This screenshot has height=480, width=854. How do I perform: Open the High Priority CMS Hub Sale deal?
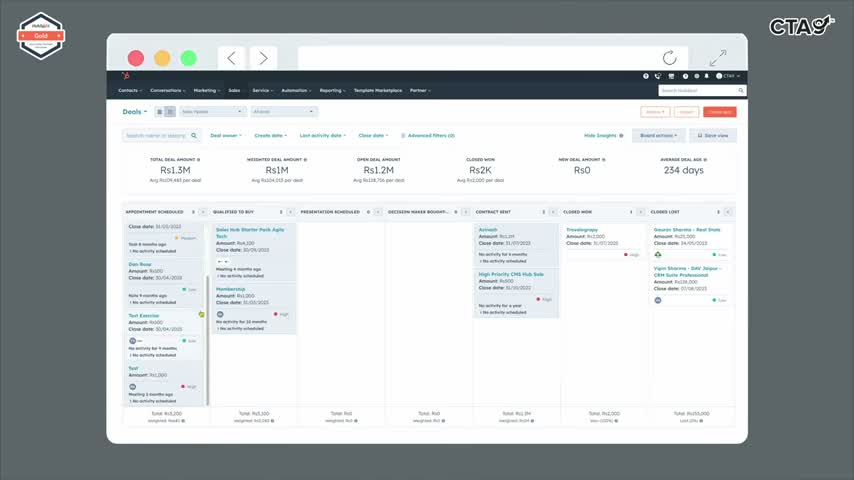[x=511, y=274]
